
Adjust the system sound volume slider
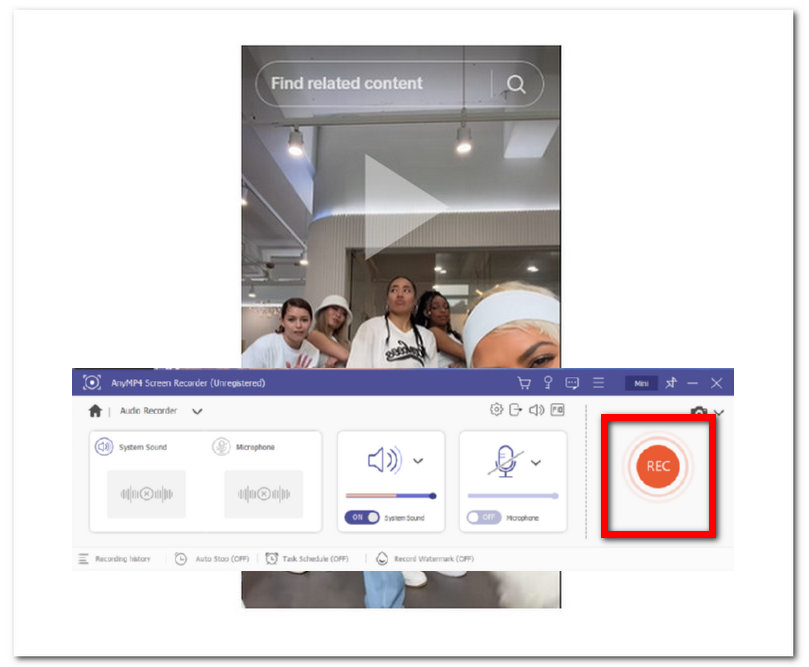(390, 496)
